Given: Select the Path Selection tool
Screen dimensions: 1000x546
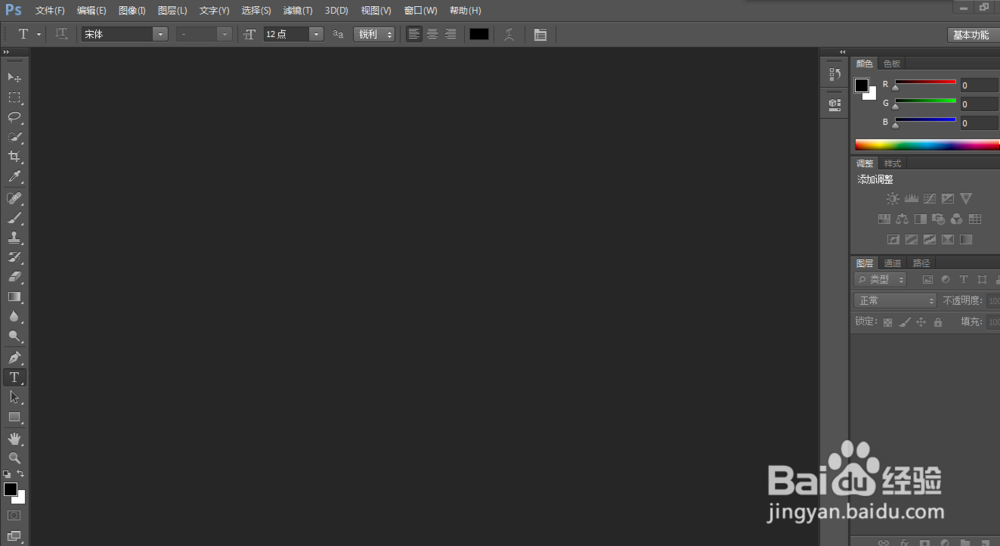Looking at the screenshot, I should pyautogui.click(x=14, y=397).
